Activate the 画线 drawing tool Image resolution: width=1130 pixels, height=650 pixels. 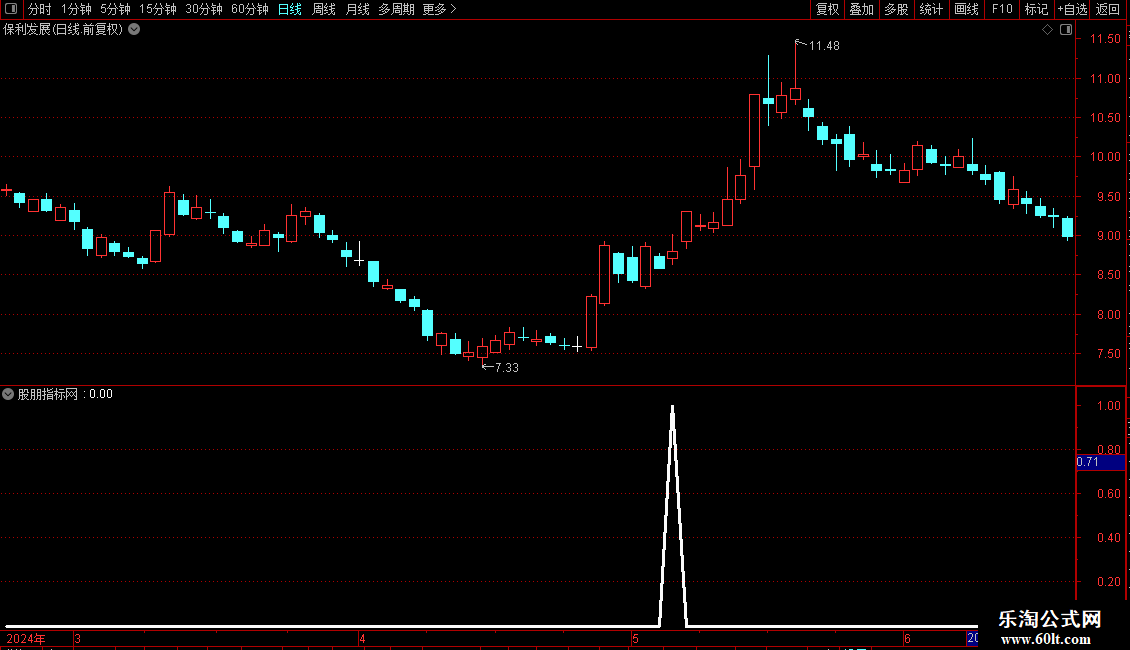click(966, 9)
